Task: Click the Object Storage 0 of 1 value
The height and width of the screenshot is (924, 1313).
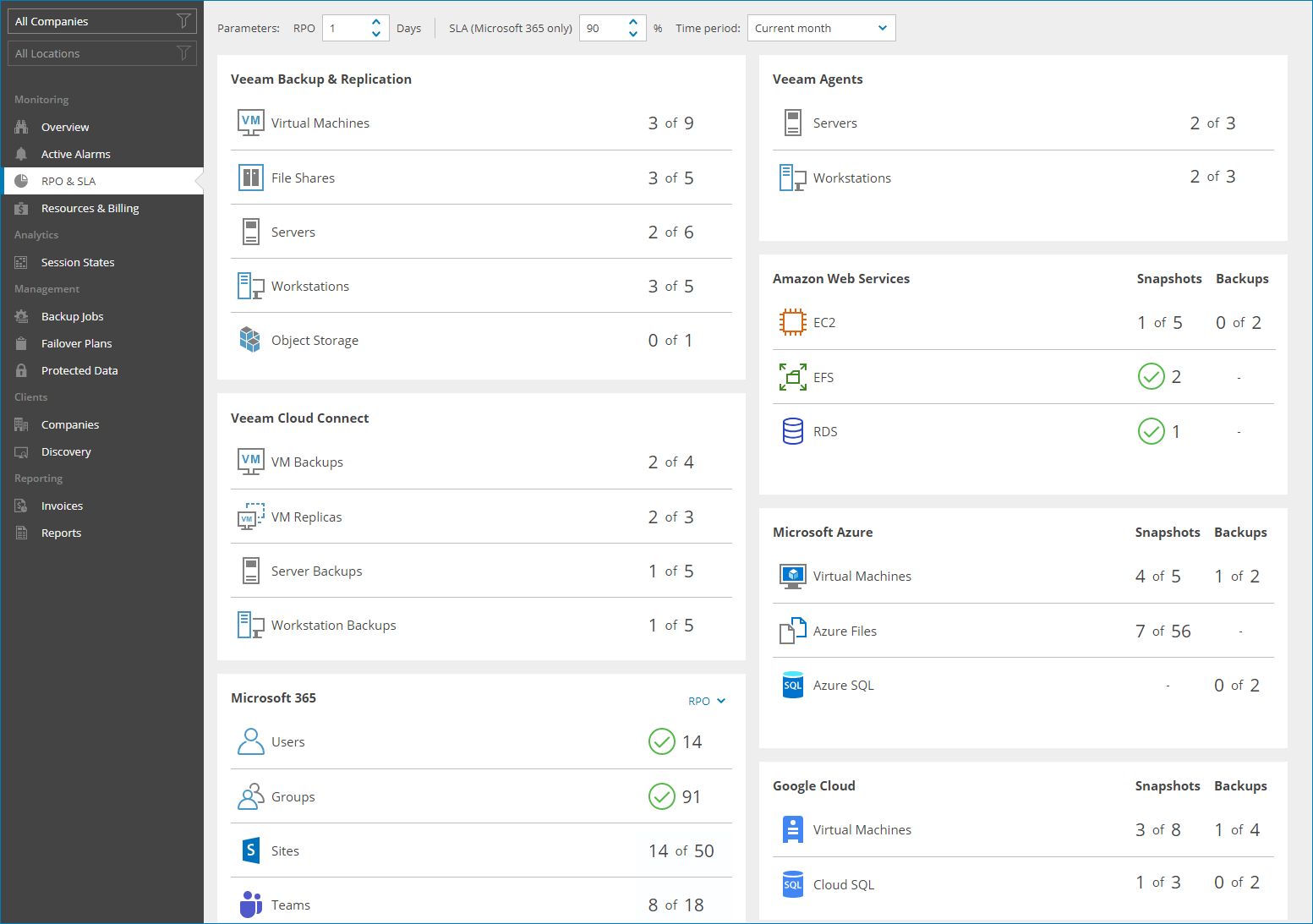Action: (x=670, y=341)
